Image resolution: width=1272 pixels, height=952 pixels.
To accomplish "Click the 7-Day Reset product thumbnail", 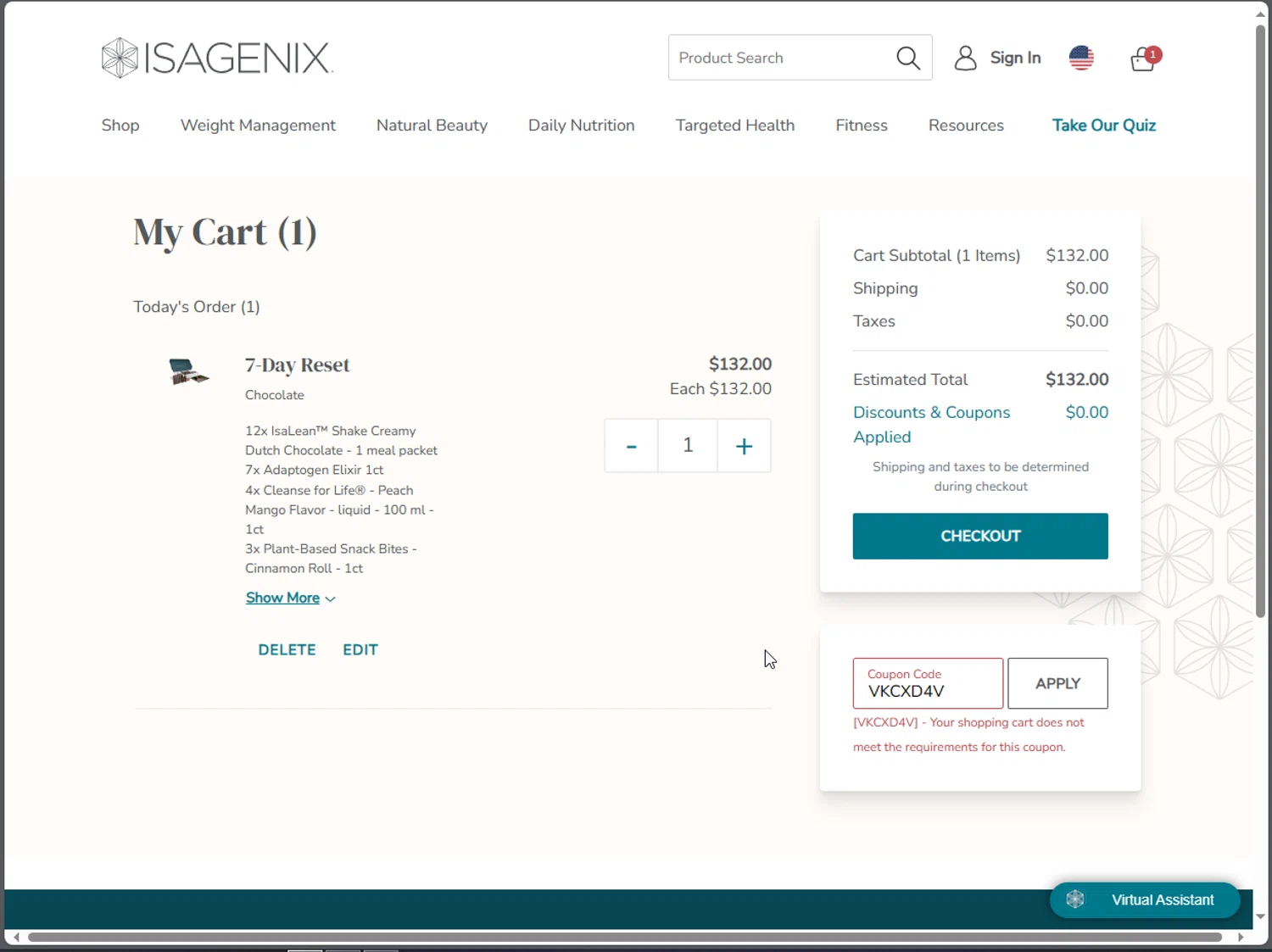I will click(188, 371).
